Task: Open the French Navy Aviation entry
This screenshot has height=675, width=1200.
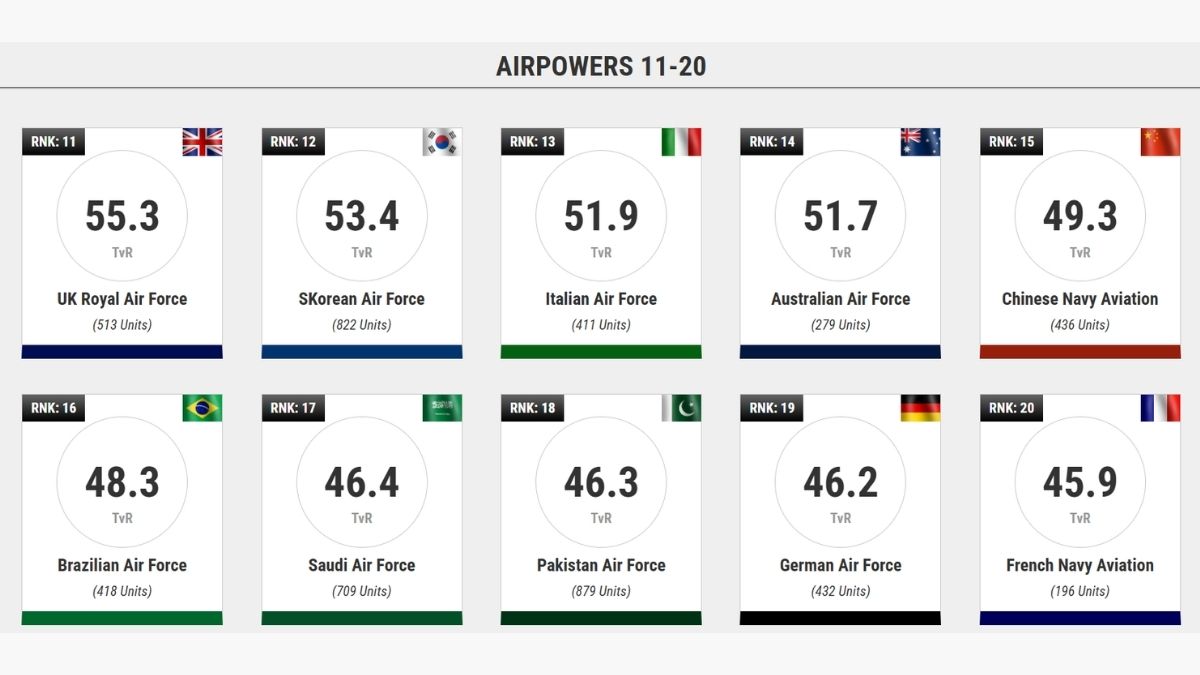Action: [x=1080, y=565]
